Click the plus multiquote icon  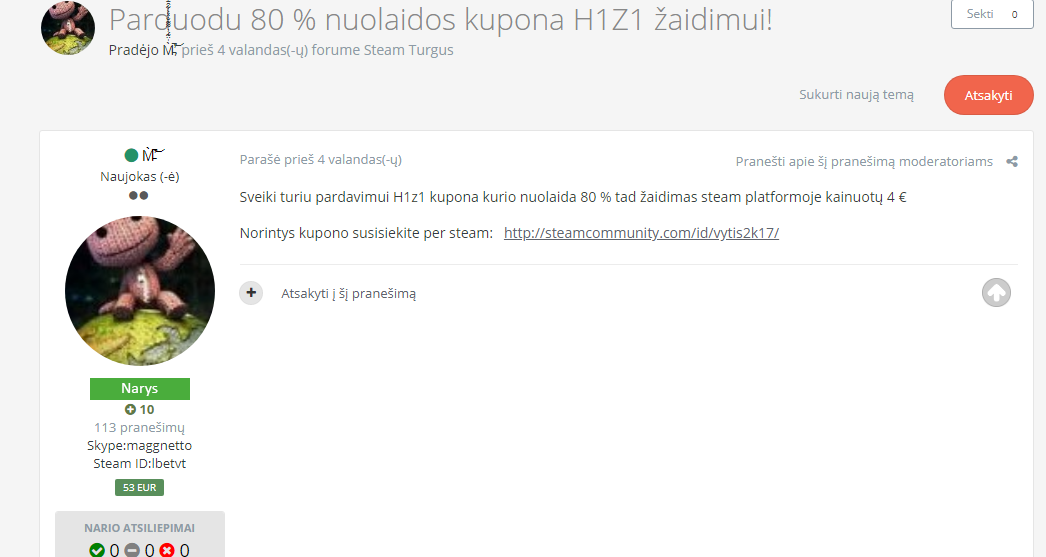pos(251,293)
